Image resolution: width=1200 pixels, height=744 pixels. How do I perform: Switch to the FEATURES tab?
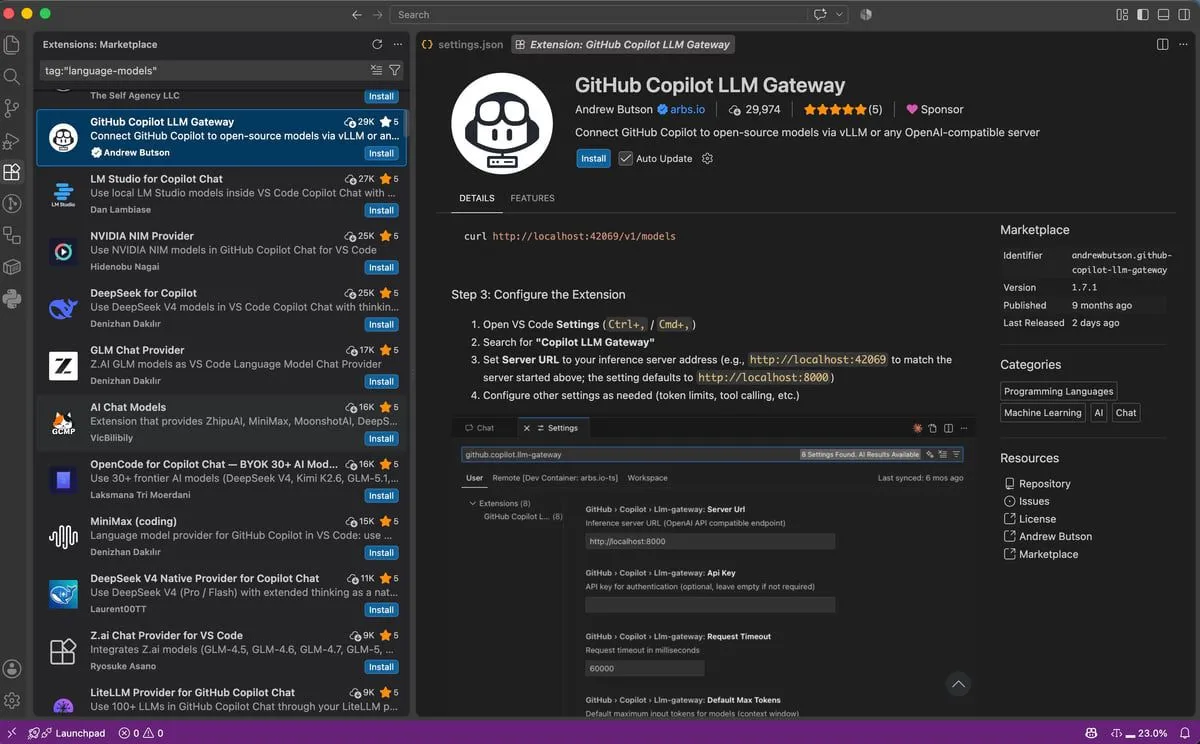(532, 198)
